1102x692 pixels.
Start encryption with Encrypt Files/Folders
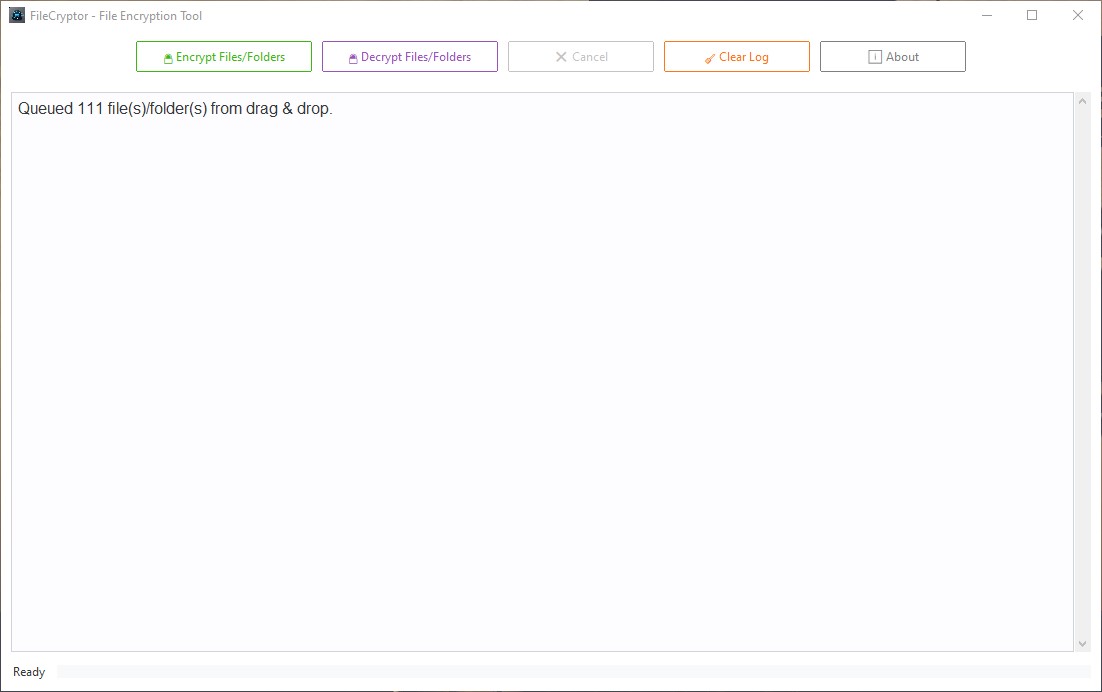pos(223,57)
